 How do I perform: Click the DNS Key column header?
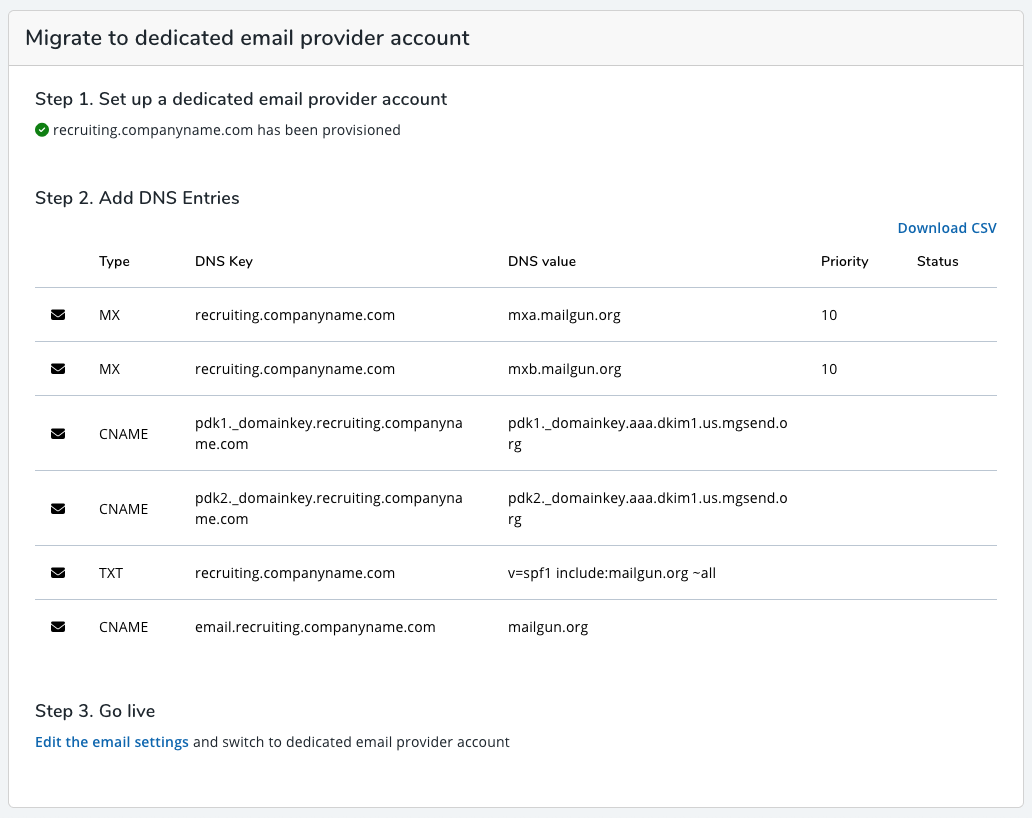click(x=224, y=262)
